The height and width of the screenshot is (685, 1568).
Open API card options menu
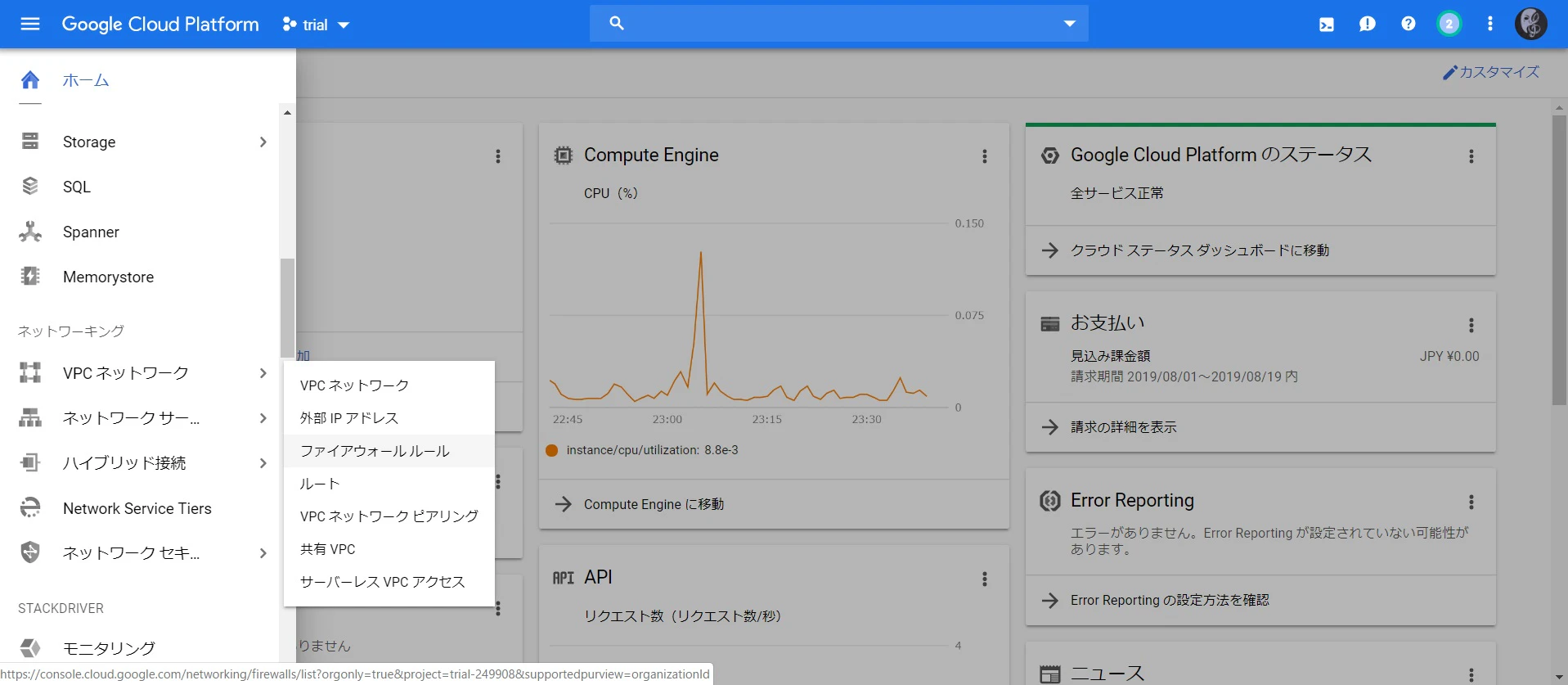[985, 579]
